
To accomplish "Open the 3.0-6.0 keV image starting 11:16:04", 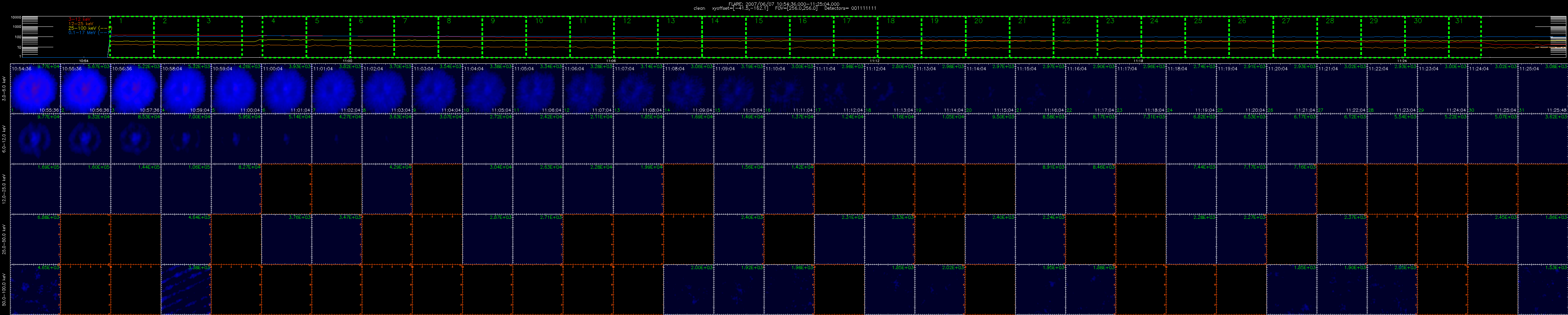I will tap(1091, 88).
